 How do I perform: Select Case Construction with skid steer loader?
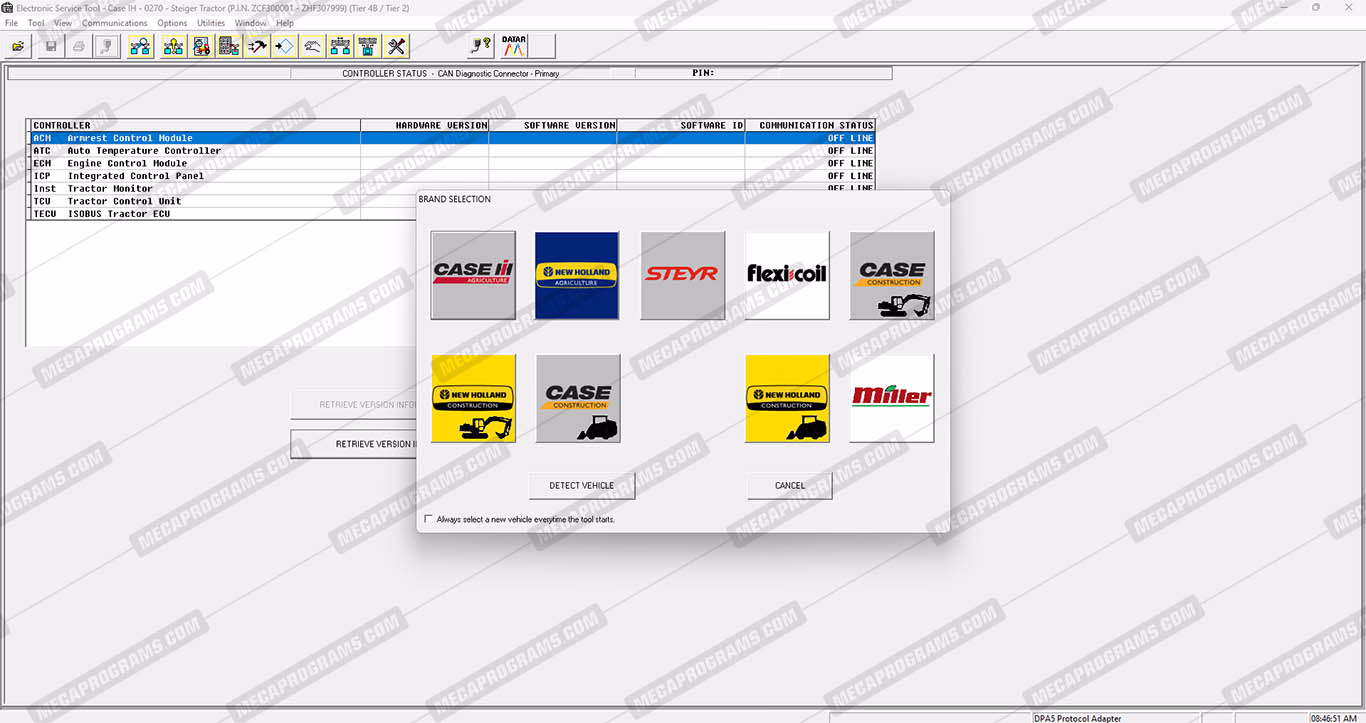pyautogui.click(x=577, y=398)
